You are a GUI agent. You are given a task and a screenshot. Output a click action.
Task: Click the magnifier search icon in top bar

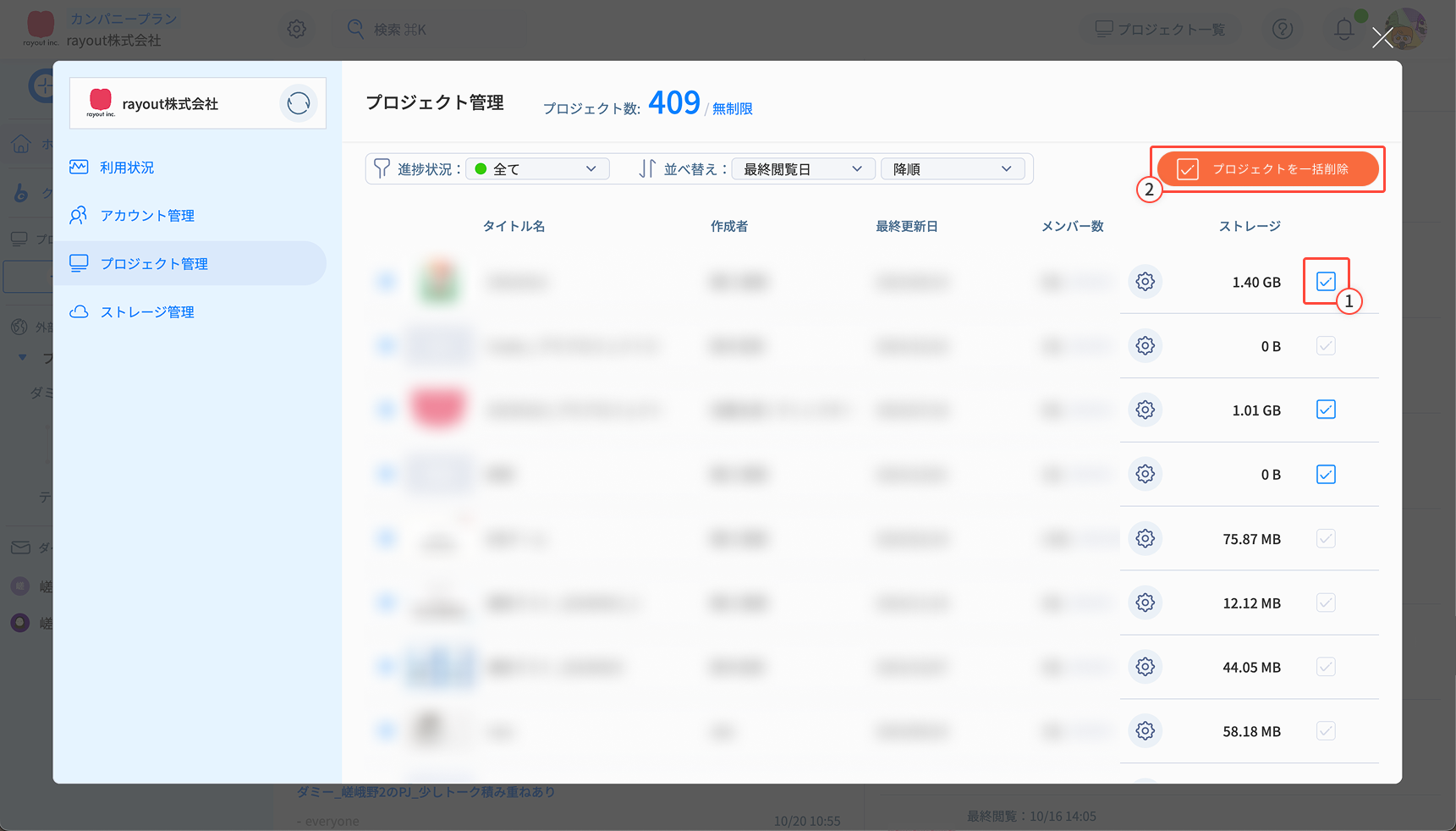point(356,29)
